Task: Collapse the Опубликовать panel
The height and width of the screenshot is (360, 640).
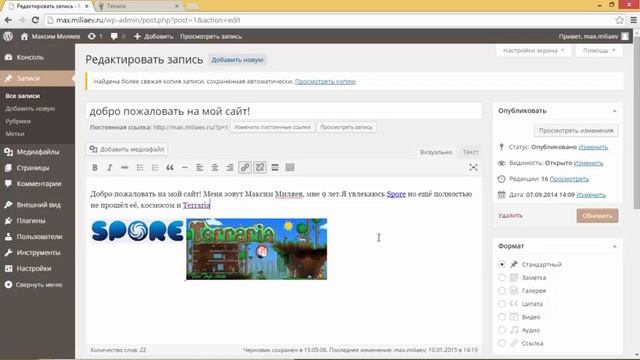Action: point(614,111)
